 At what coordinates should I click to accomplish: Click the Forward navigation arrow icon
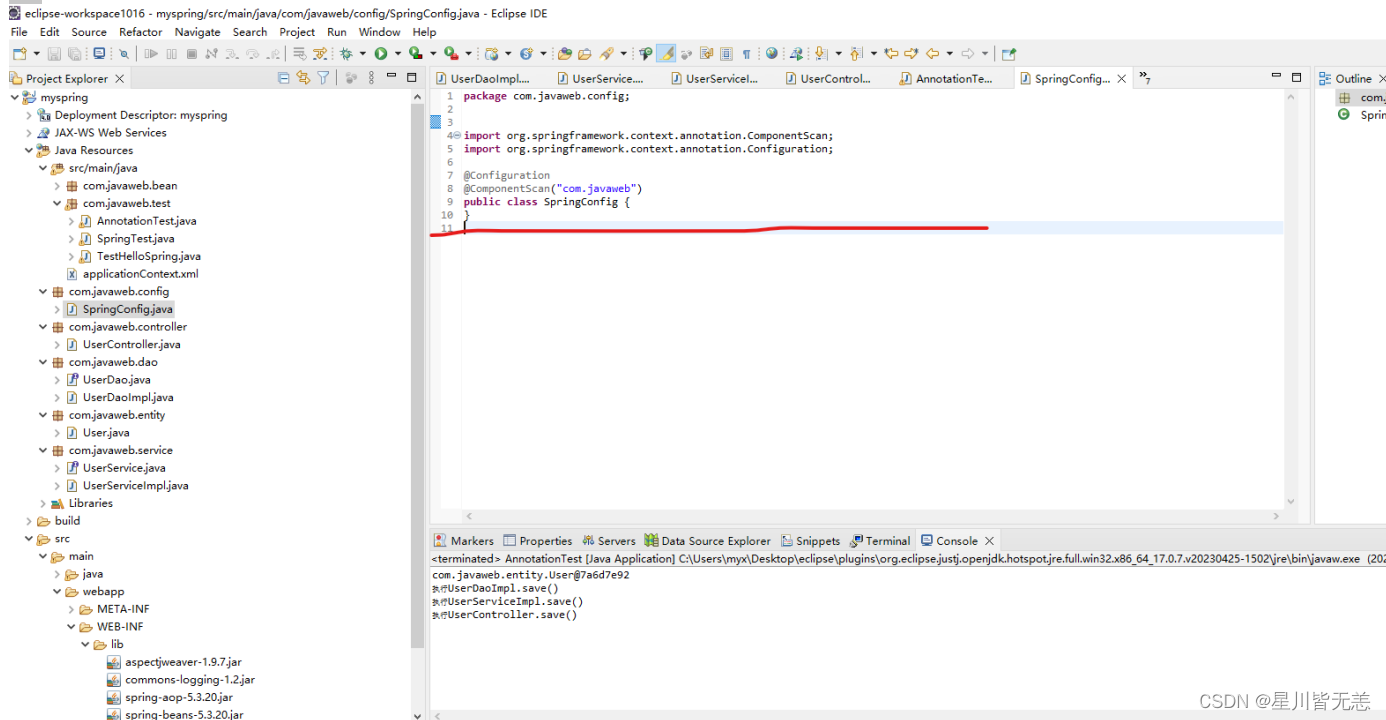point(968,53)
